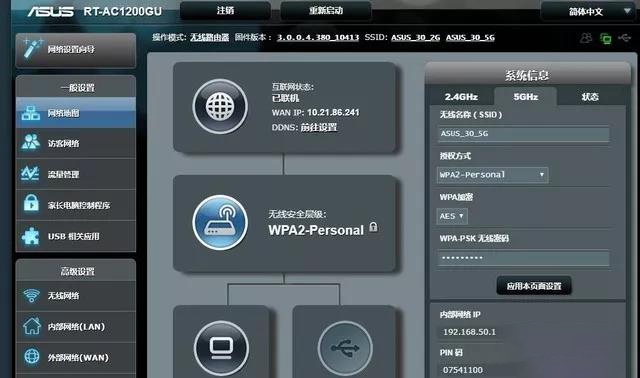Open parental control padlock icon
Screen dimensions: 640x378
click(x=31, y=204)
